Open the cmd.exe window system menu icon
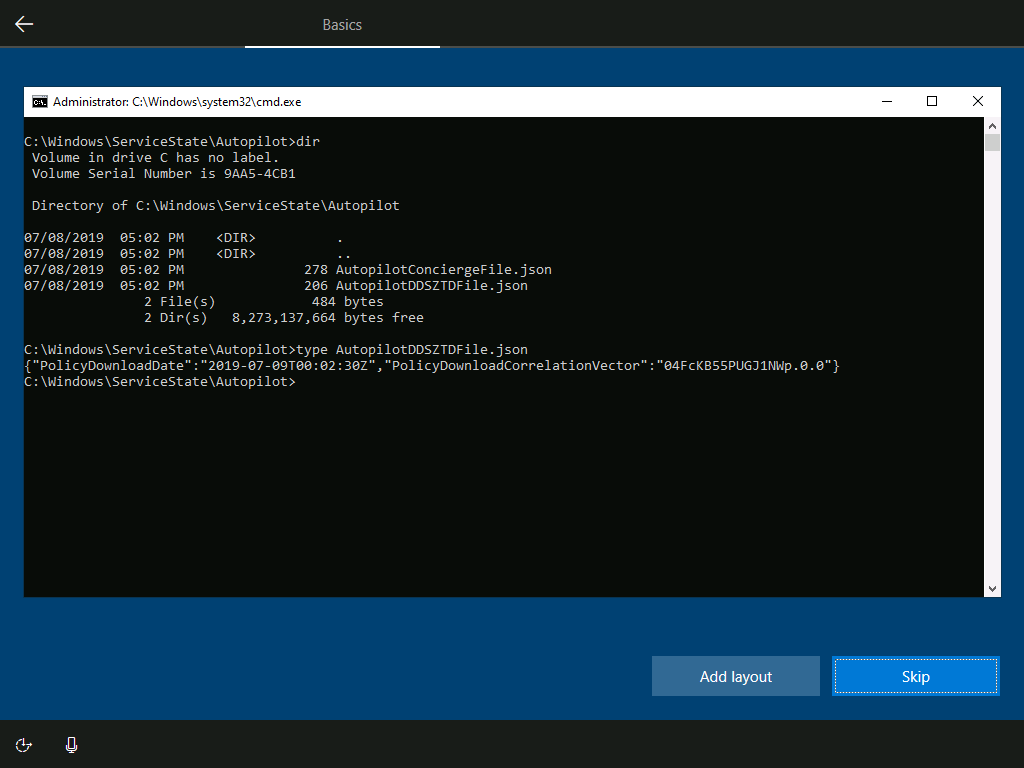This screenshot has height=768, width=1024. pyautogui.click(x=39, y=101)
